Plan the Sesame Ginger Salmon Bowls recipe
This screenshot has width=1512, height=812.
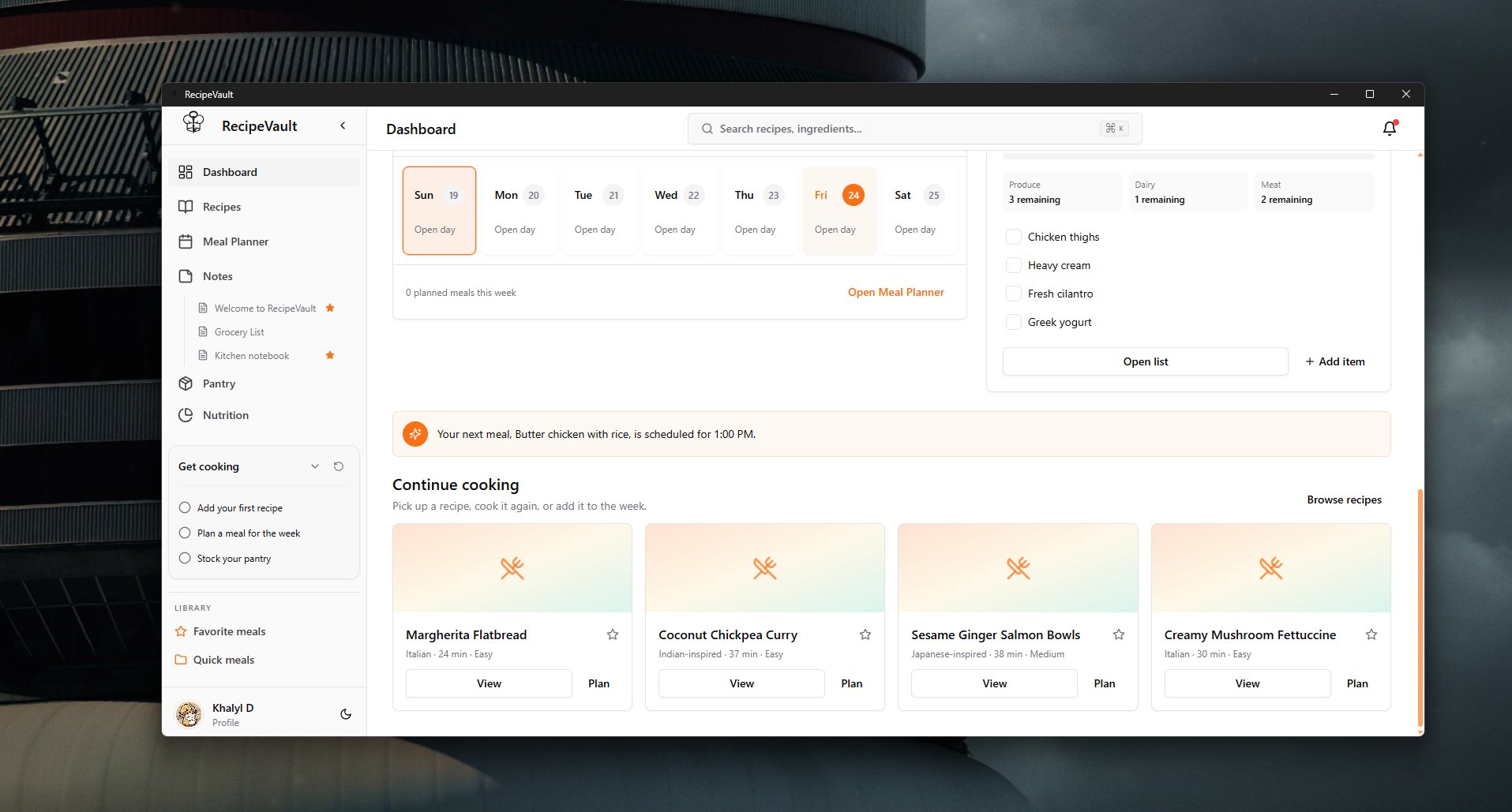click(1105, 683)
